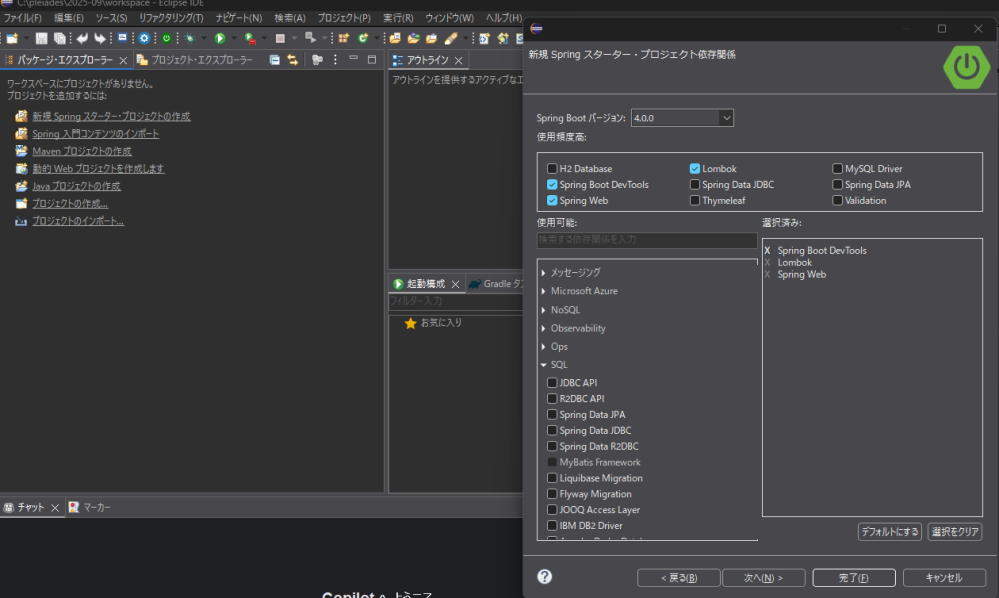
Task: Open the 編集(E) menu
Action: [69, 18]
